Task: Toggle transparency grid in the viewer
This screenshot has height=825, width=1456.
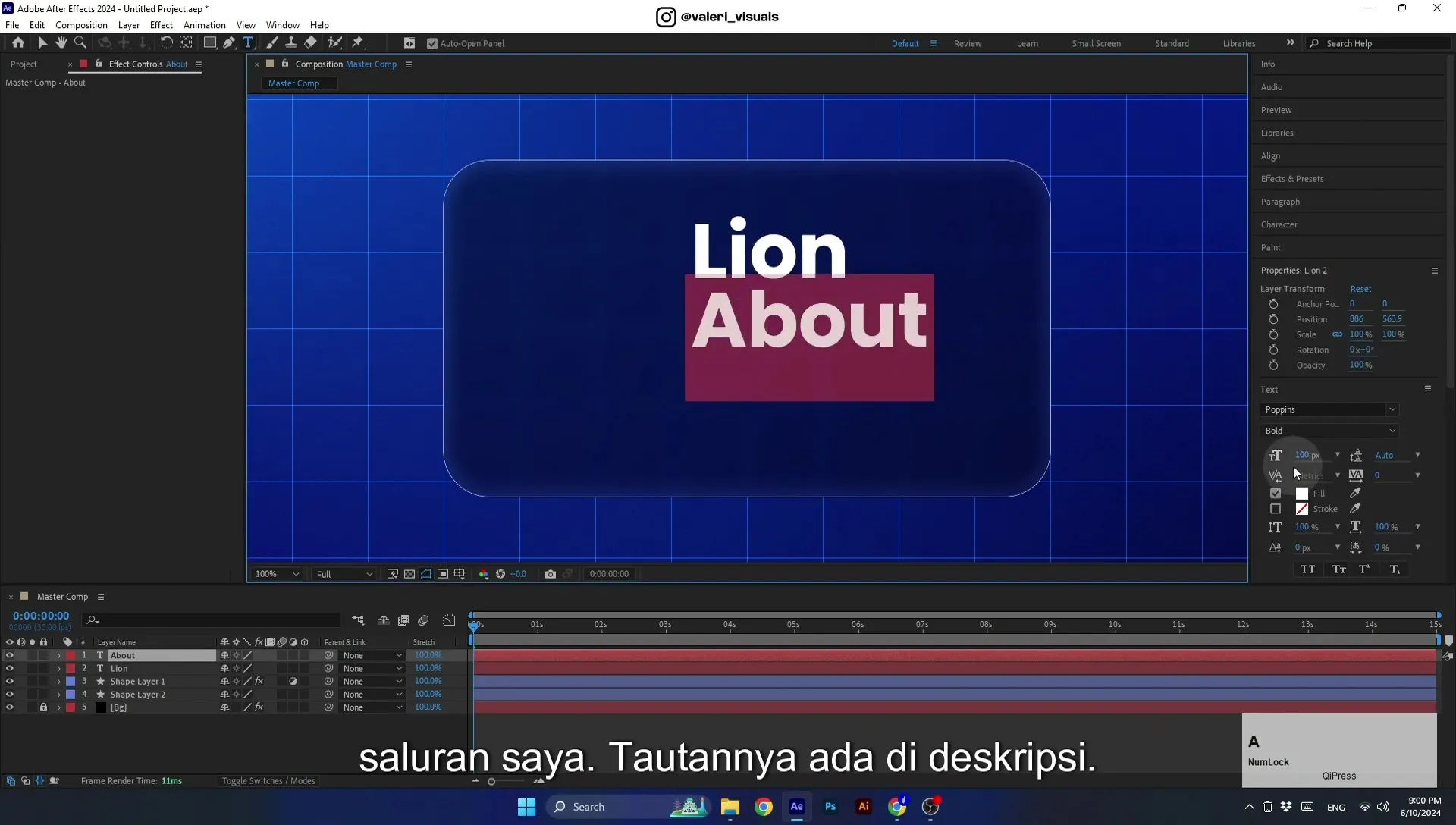Action: click(x=409, y=574)
